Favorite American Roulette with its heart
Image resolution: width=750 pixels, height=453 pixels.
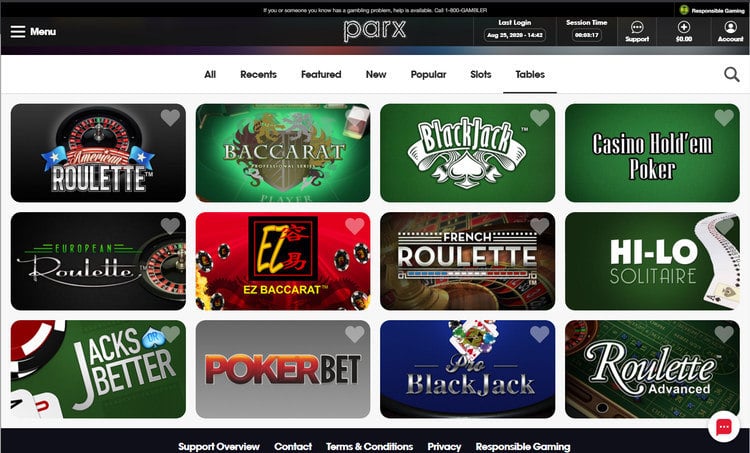pos(170,117)
